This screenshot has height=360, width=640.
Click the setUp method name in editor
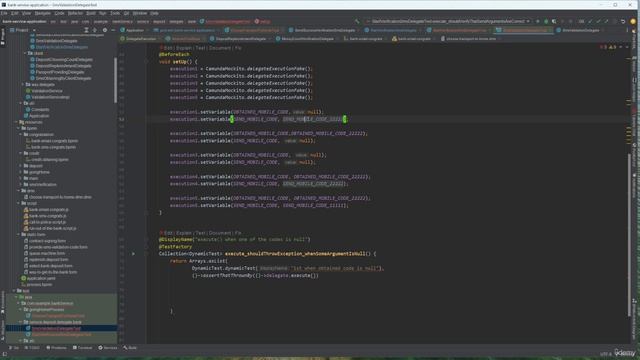179,62
